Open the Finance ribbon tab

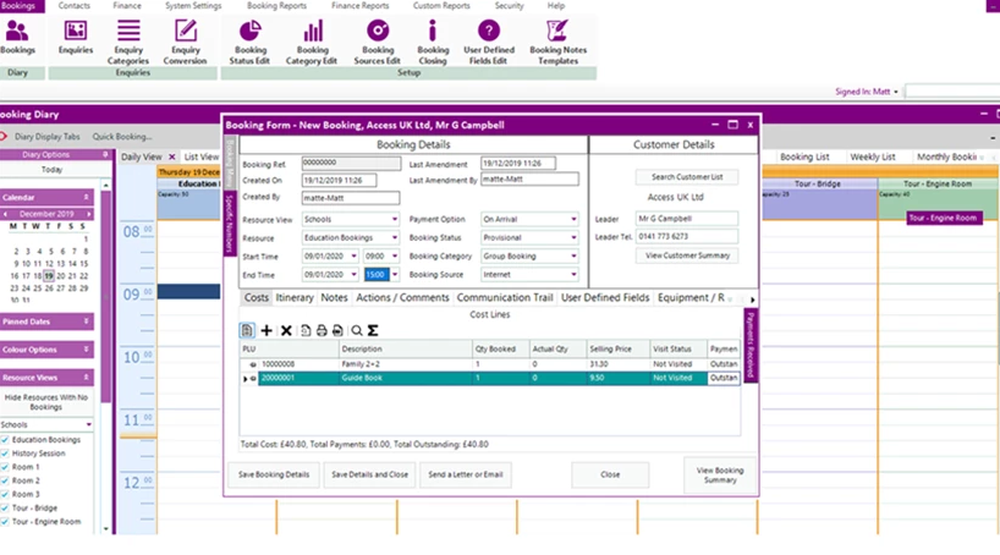pyautogui.click(x=127, y=6)
